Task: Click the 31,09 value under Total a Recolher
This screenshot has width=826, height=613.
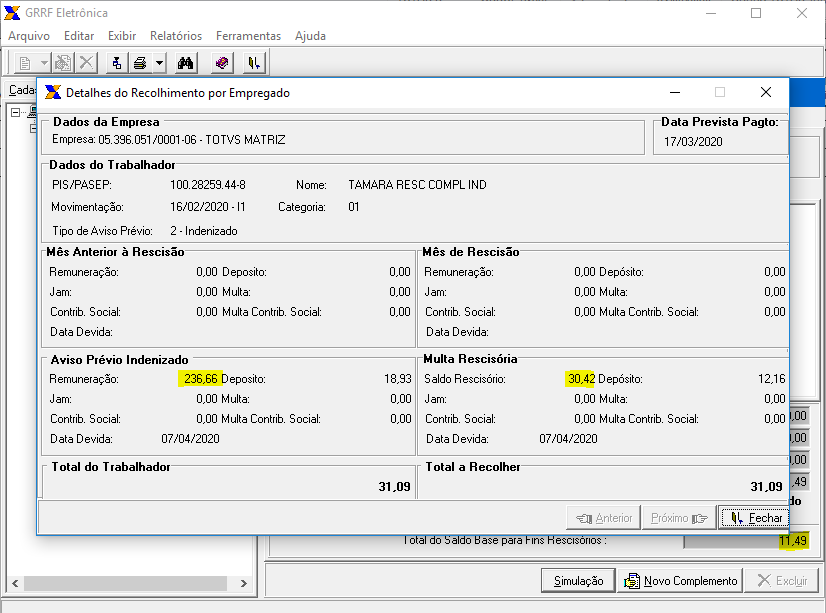Action: click(x=766, y=487)
